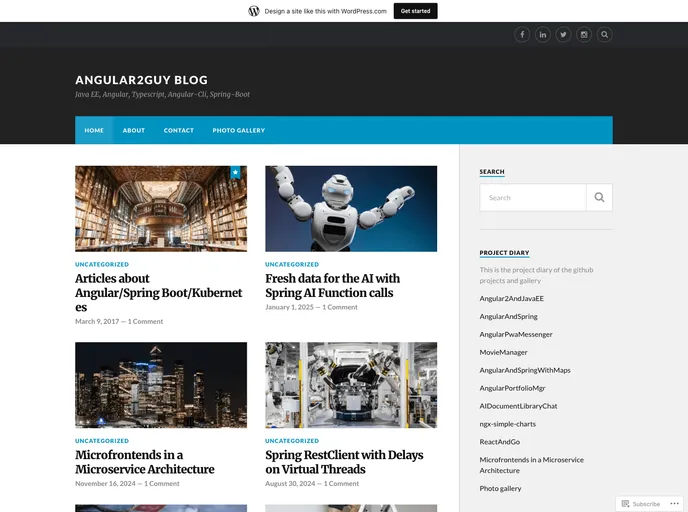Click the Subscribe button
The width and height of the screenshot is (688, 512).
click(641, 504)
